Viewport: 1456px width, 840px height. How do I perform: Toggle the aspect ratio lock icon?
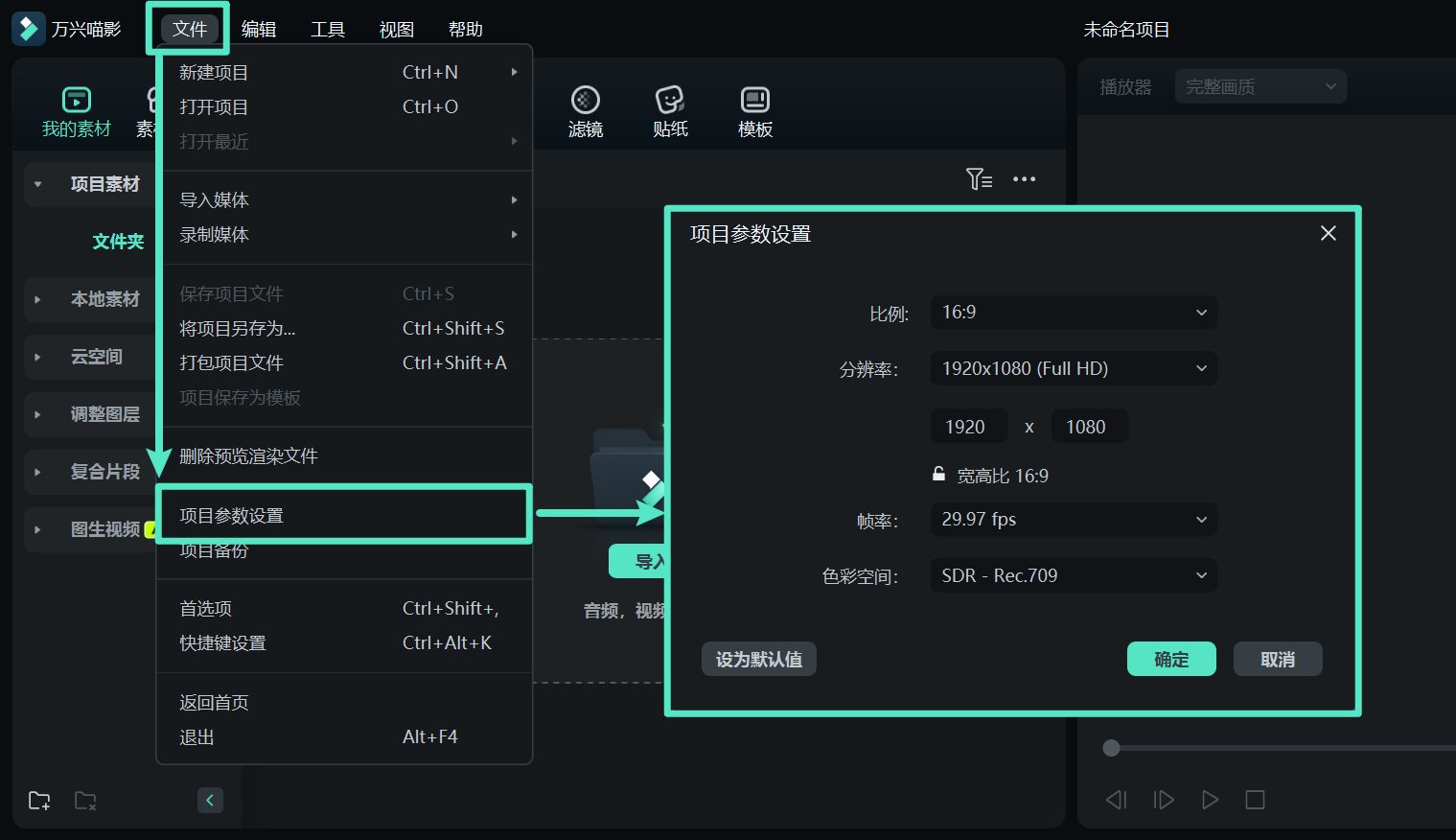[939, 475]
